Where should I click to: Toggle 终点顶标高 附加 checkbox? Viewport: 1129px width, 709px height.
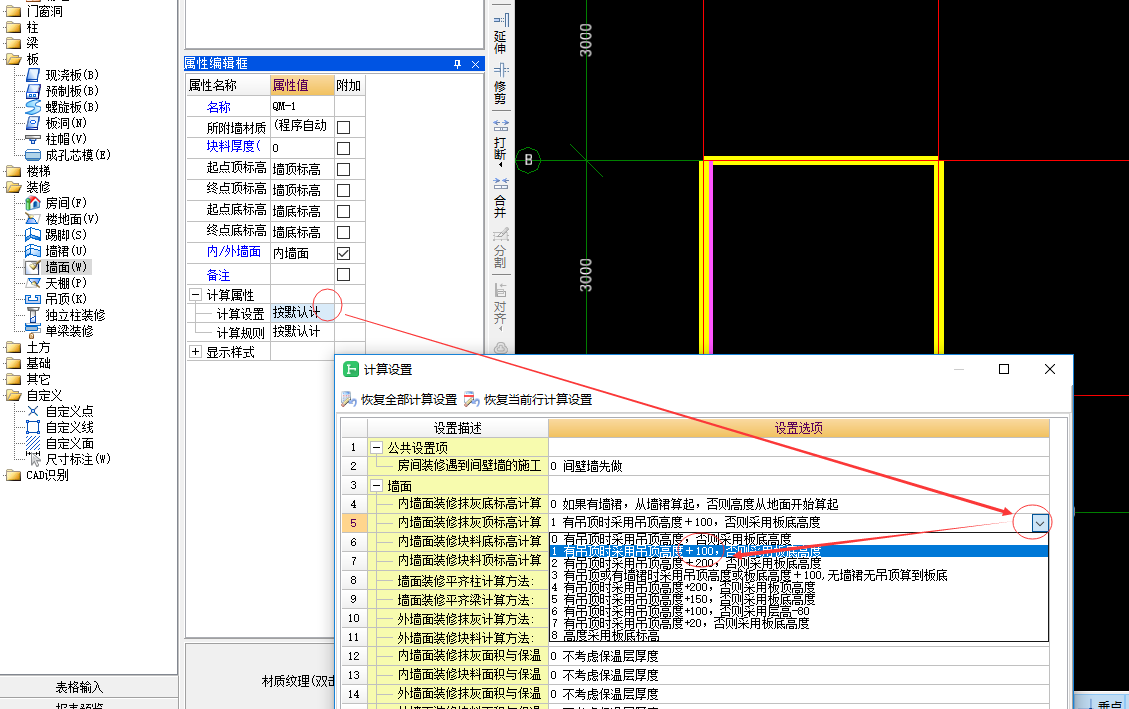(x=343, y=190)
